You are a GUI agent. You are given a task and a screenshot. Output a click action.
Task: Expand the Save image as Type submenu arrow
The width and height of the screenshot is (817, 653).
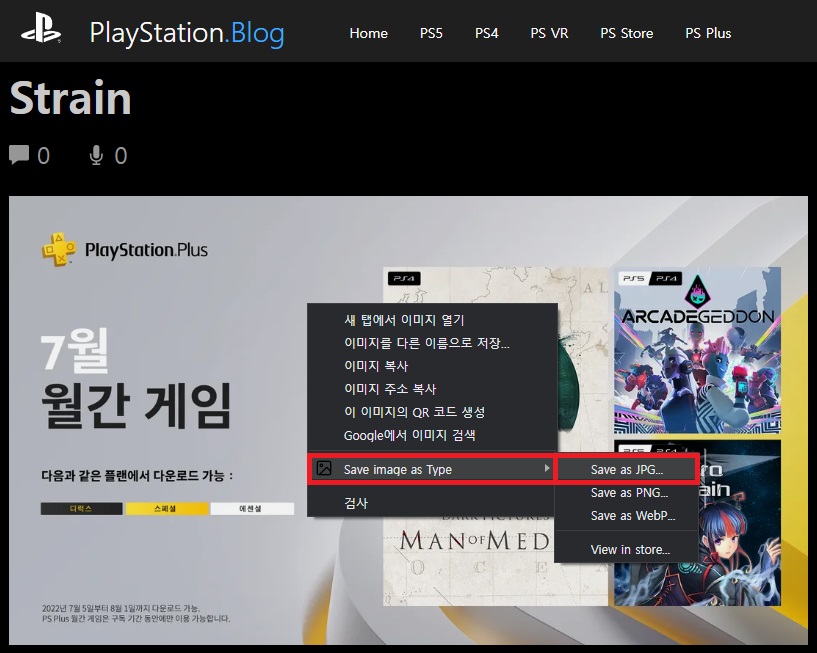[x=546, y=469]
